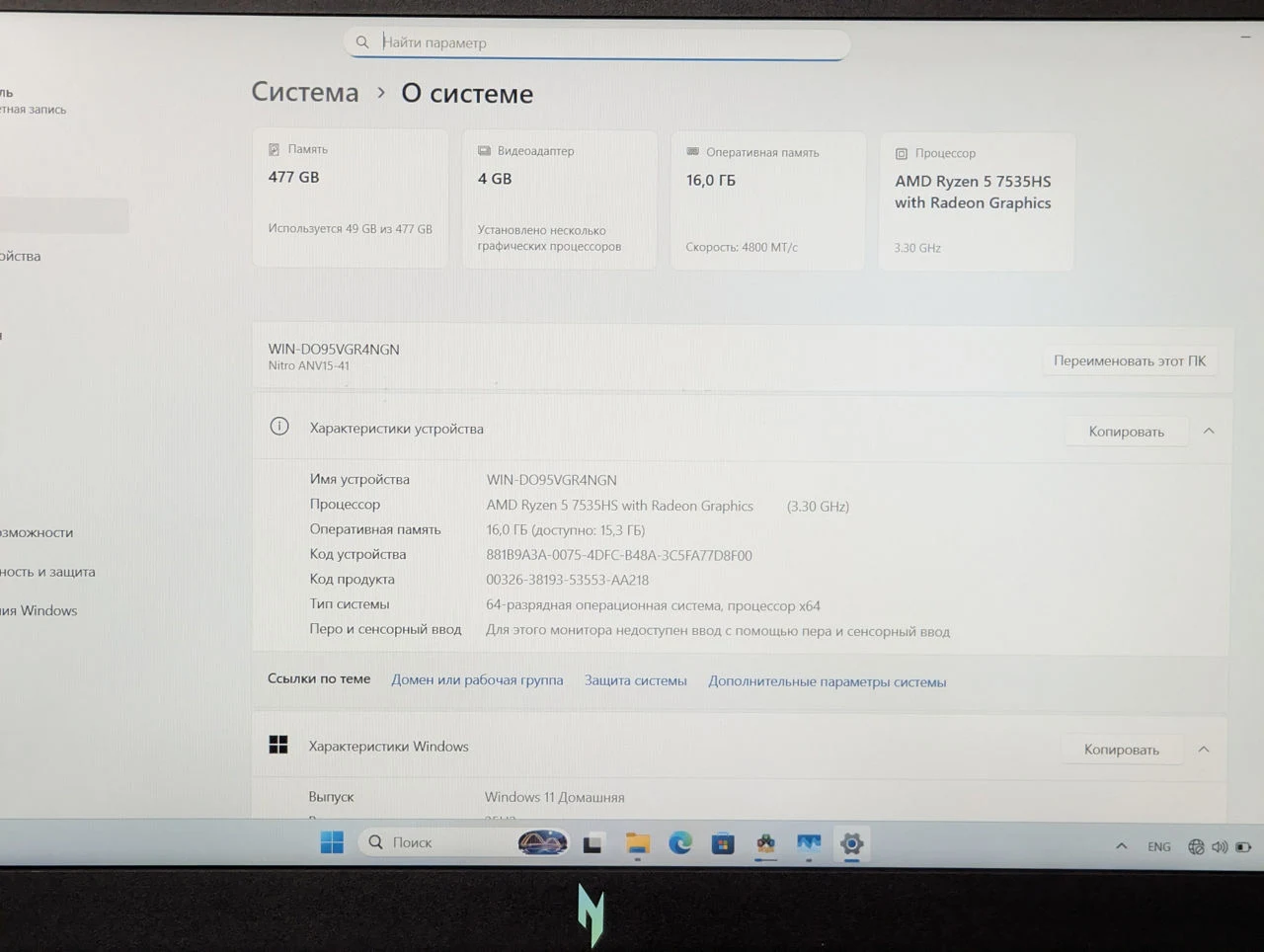Open the sidebar item ending in 'ия Windows'
The image size is (1264, 952).
[39, 610]
